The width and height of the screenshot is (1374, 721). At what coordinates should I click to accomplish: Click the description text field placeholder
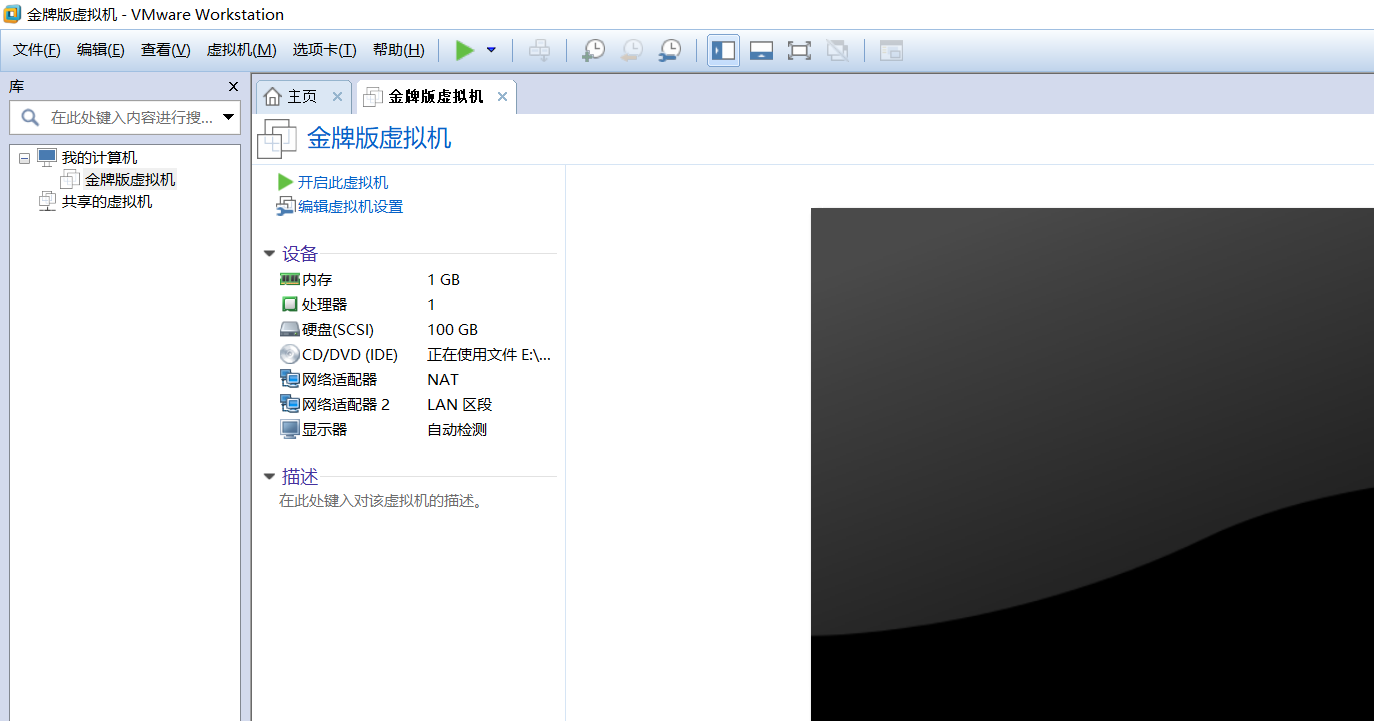(382, 501)
